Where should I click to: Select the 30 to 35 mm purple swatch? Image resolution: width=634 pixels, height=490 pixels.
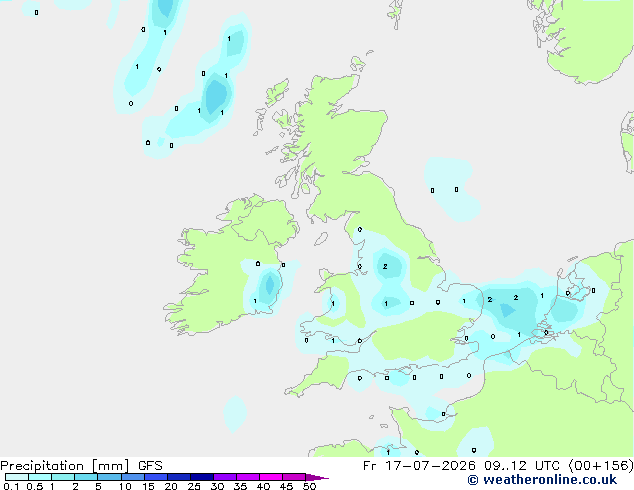224,477
